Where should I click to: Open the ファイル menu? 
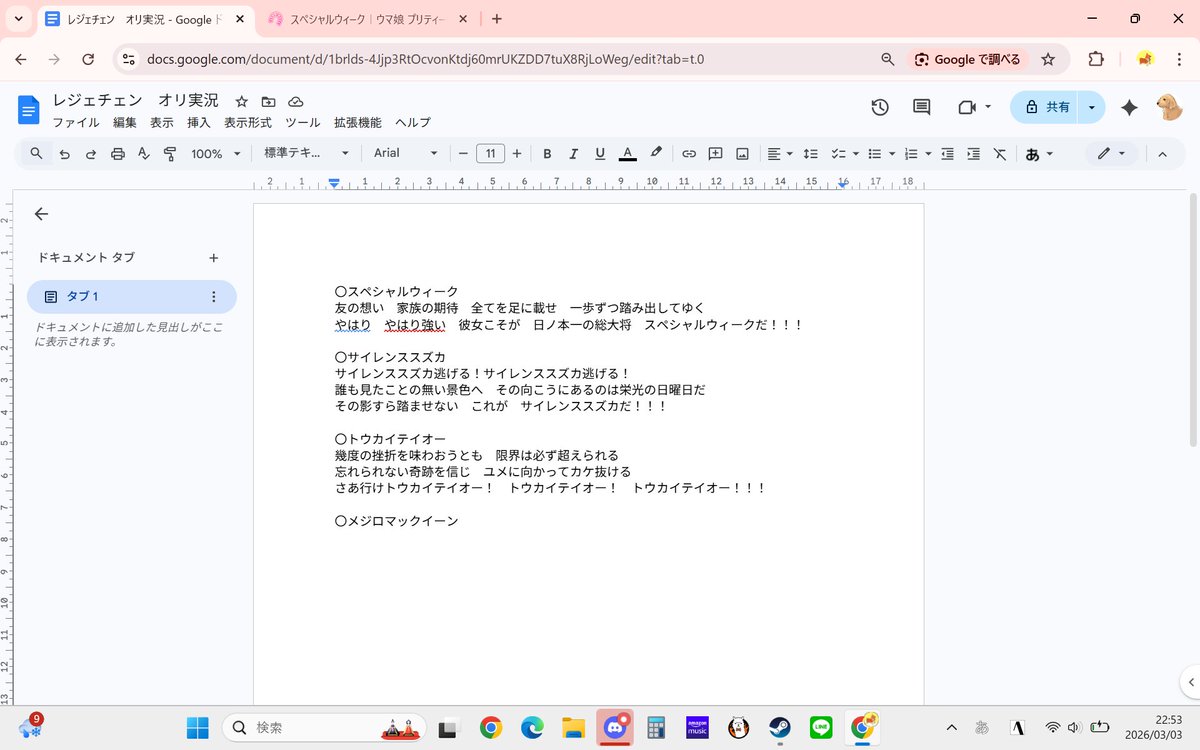[76, 122]
